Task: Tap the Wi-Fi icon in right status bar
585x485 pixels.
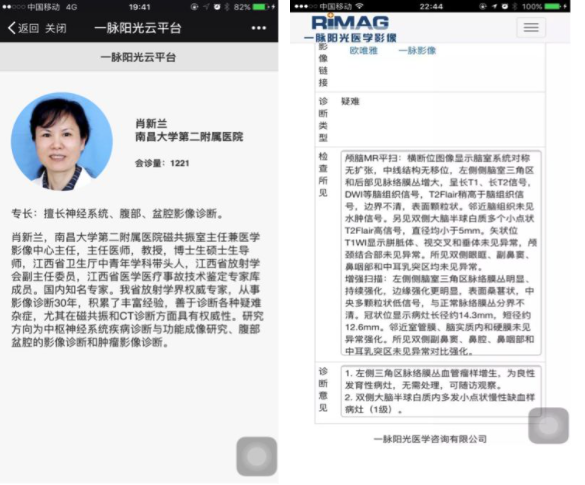Action: (360, 6)
